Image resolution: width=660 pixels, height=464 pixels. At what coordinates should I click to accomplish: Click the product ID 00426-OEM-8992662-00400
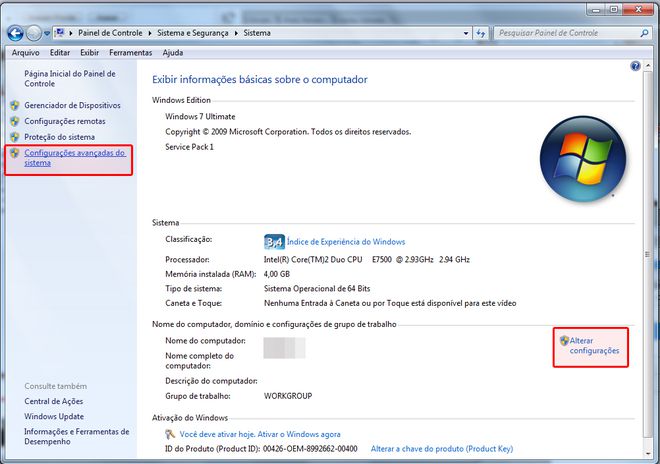pos(310,449)
